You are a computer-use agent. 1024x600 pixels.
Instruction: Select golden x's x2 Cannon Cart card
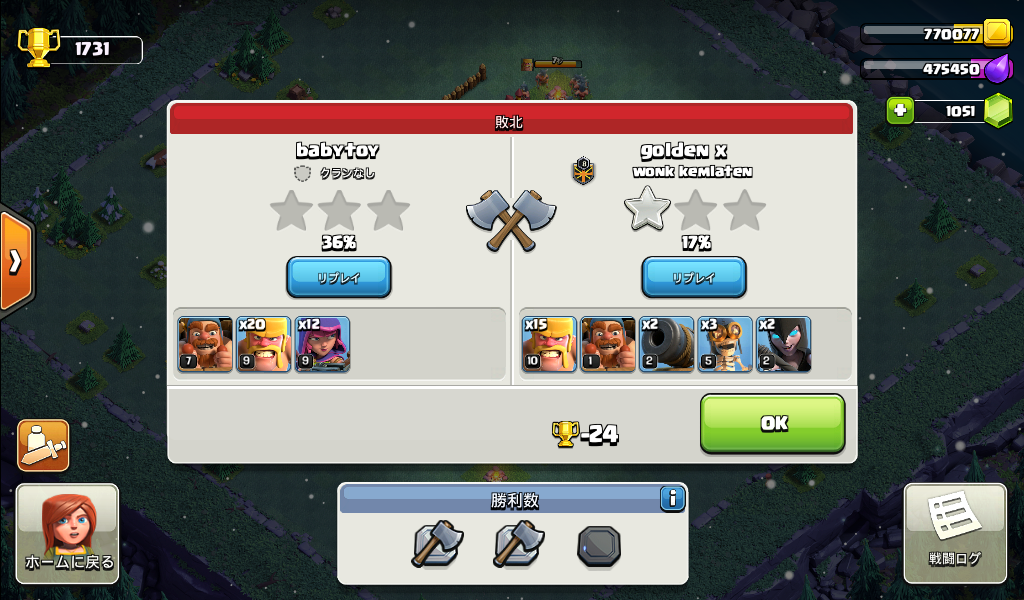point(666,344)
